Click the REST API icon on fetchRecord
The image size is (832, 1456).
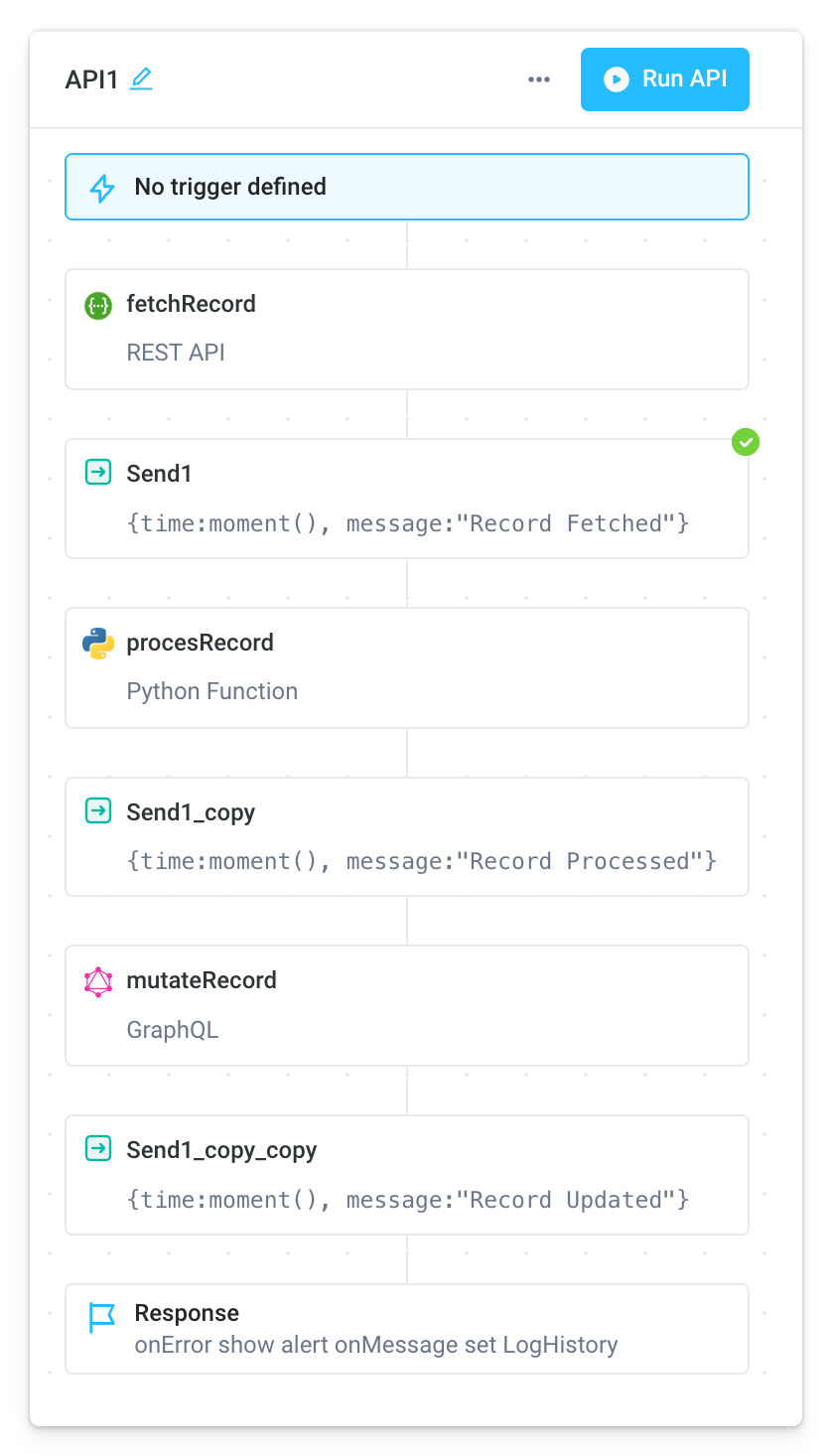[x=98, y=306]
